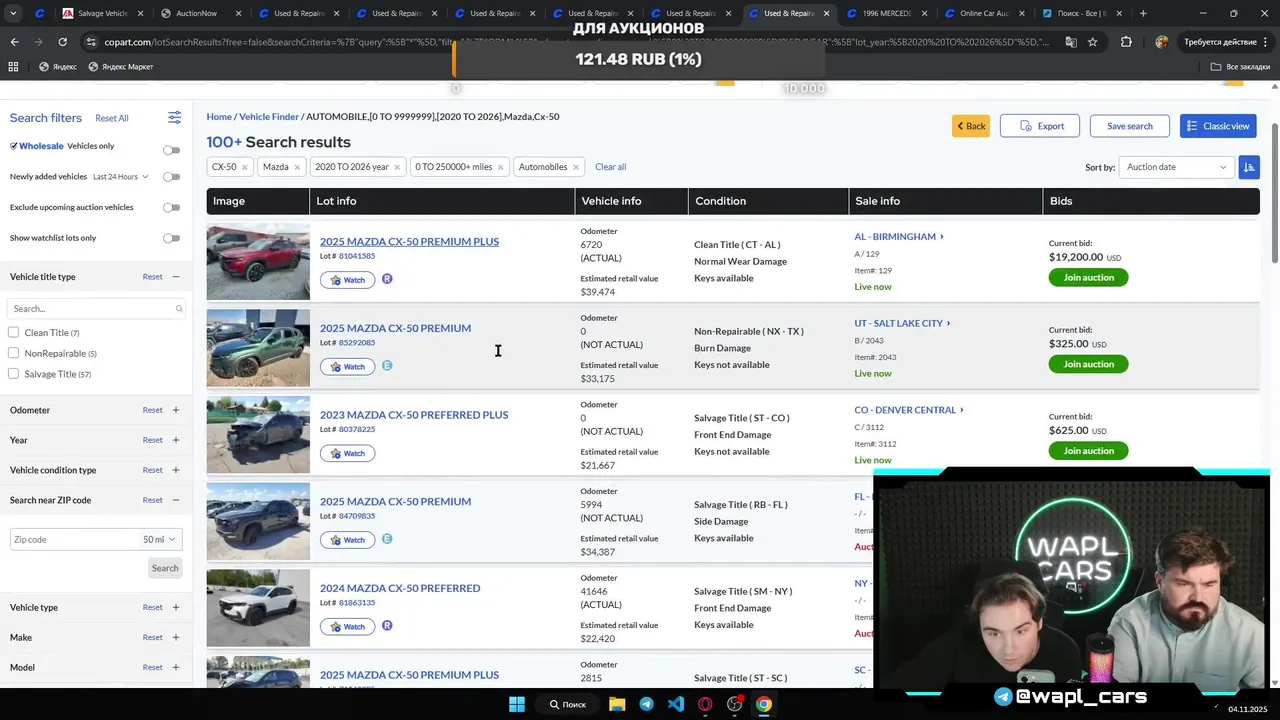
Task: Open the Яндекс Маркет bookmark
Action: 121,66
